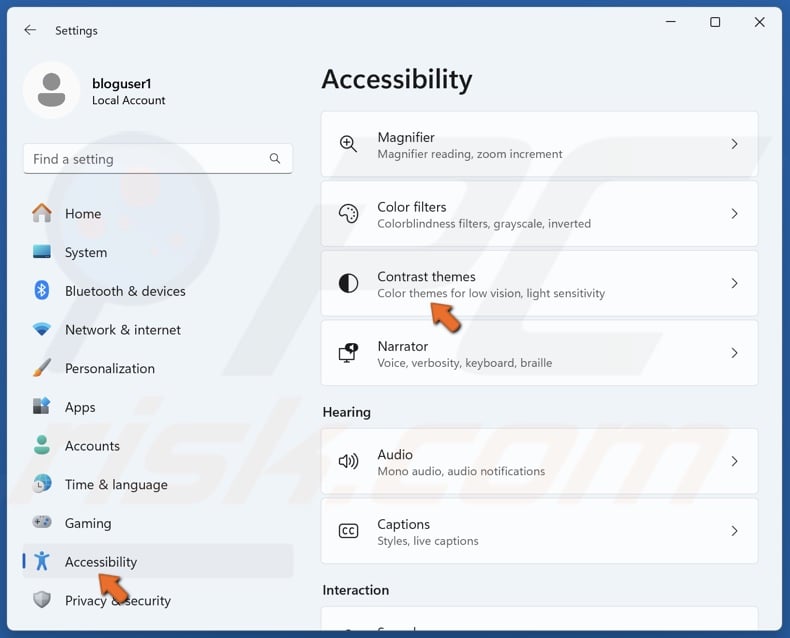This screenshot has height=638, width=790.
Task: Click the search magnifier in Find a setting
Action: 275,159
